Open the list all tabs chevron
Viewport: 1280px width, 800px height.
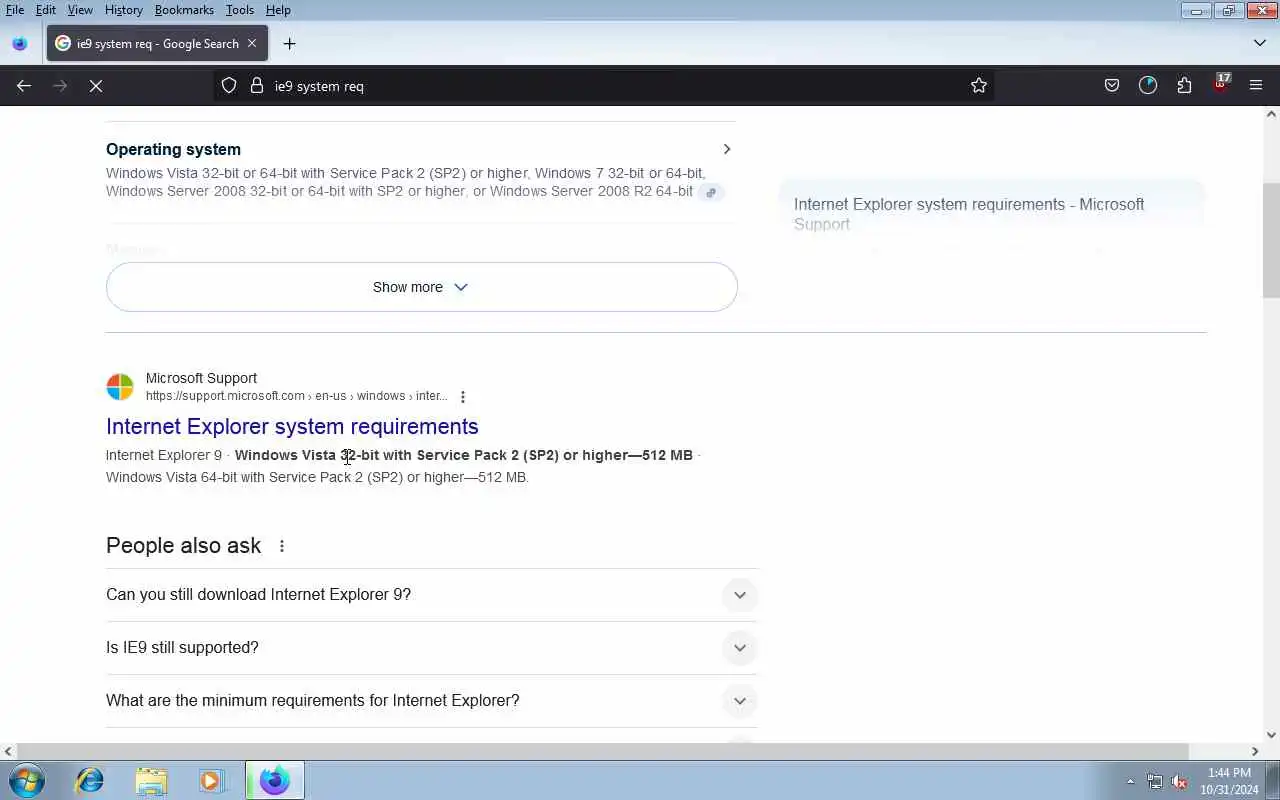(x=1259, y=43)
